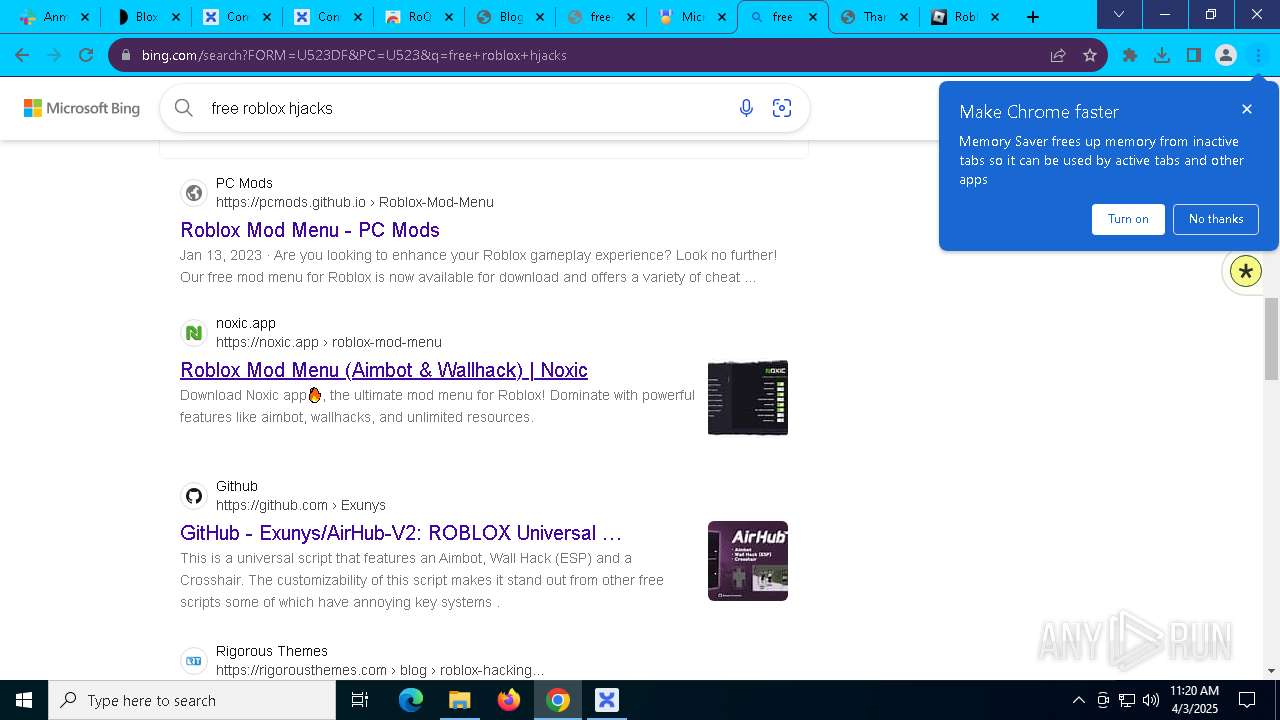
Task: Close the RoC tab
Action: (x=449, y=17)
